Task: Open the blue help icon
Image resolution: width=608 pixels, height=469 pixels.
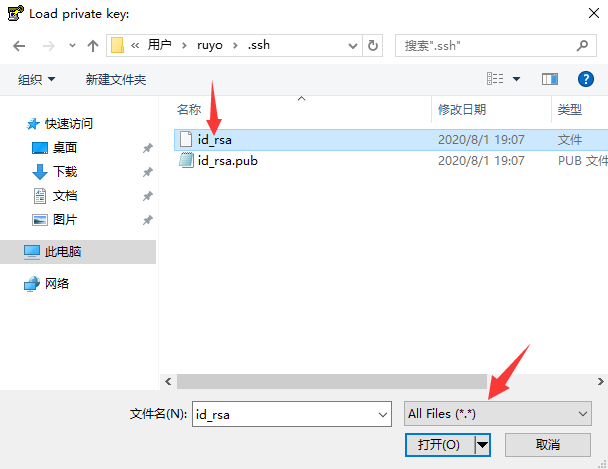Action: point(586,79)
